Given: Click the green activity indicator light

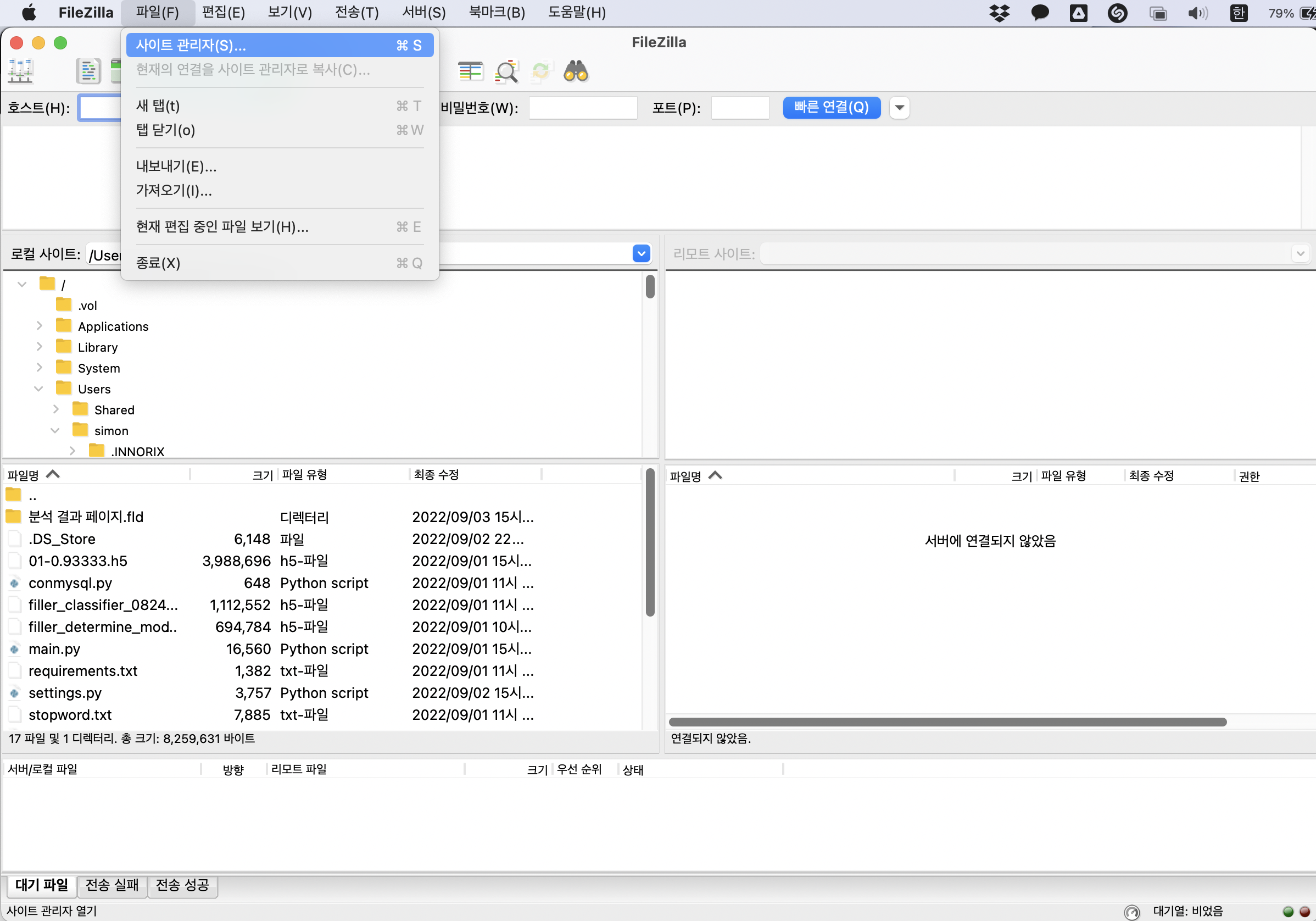Looking at the screenshot, I should click(1288, 911).
